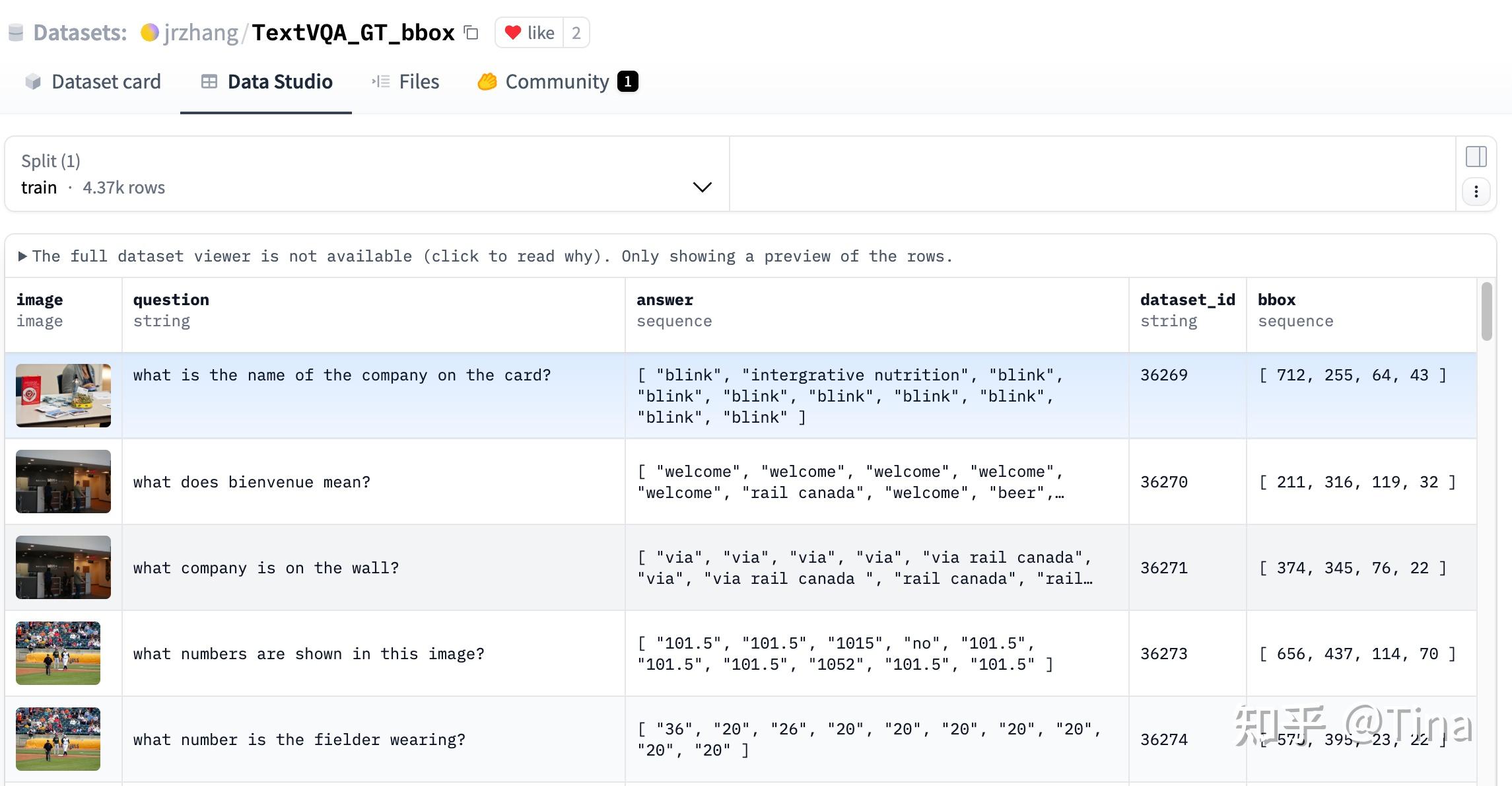Viewport: 1512px width, 786px height.
Task: Open the Community tab
Action: [557, 82]
